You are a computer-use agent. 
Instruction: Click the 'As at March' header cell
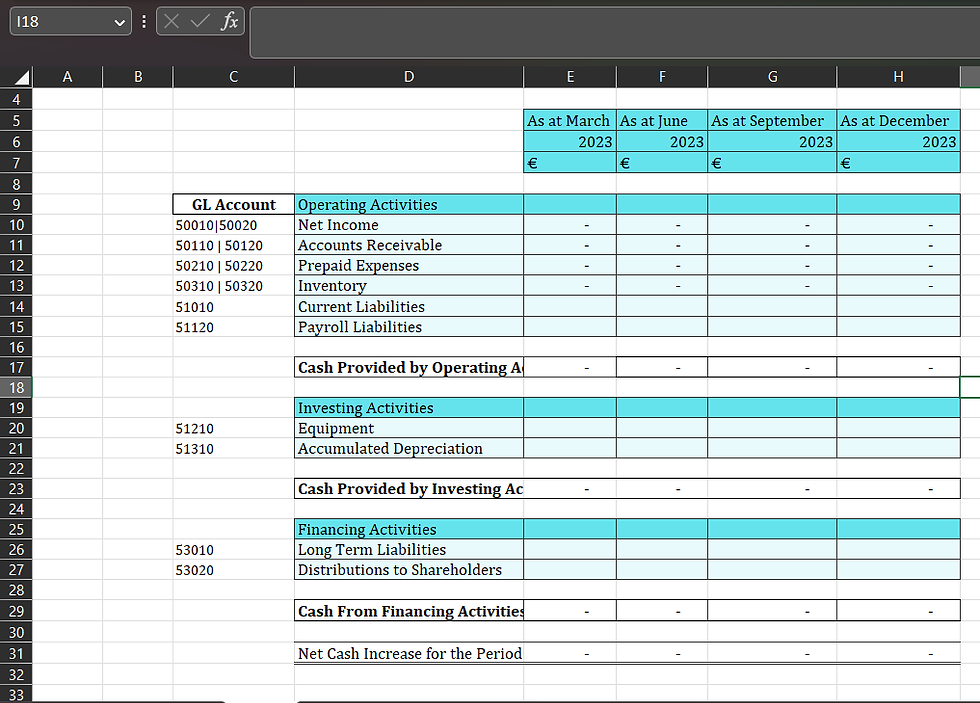[x=570, y=121]
